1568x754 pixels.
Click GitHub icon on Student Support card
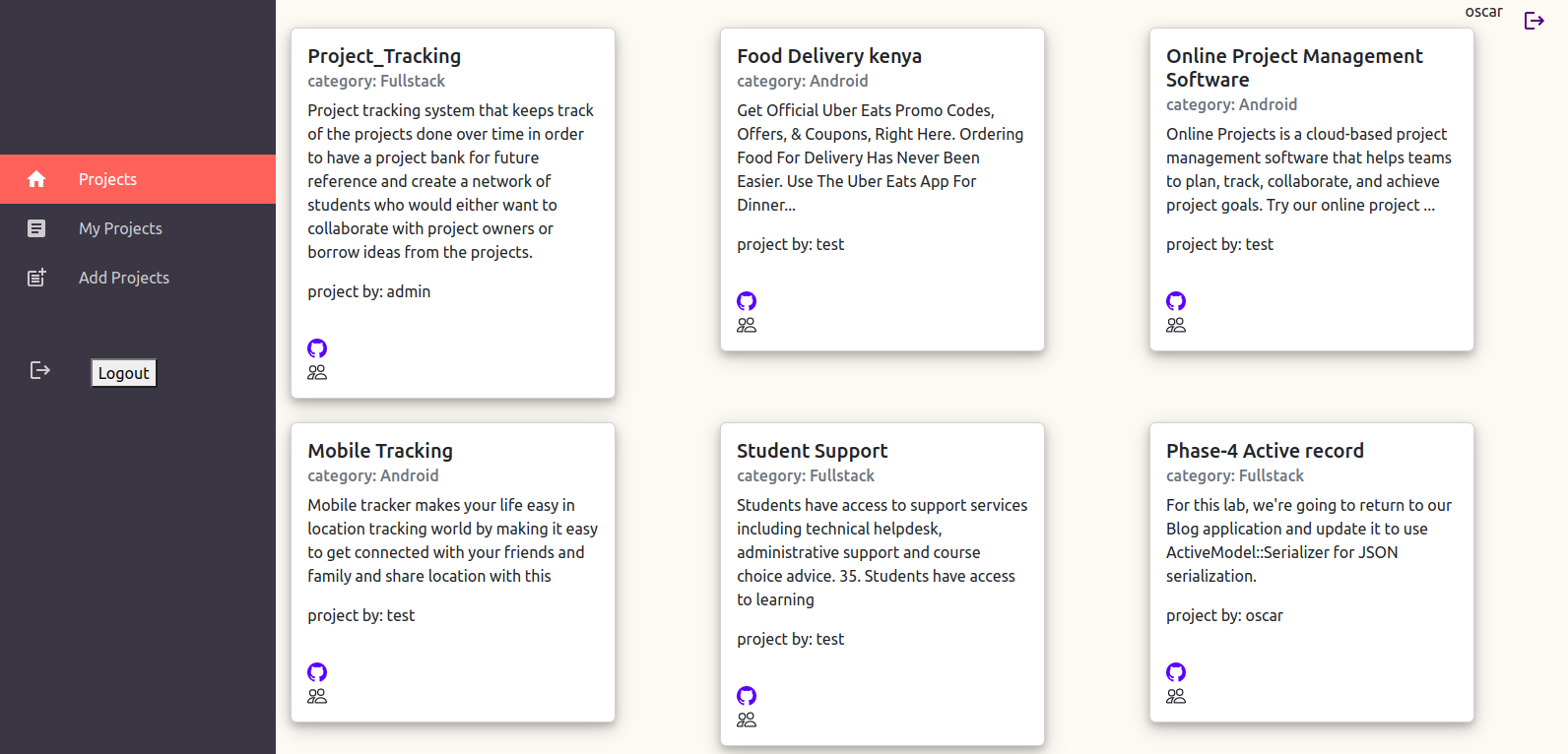coord(747,696)
